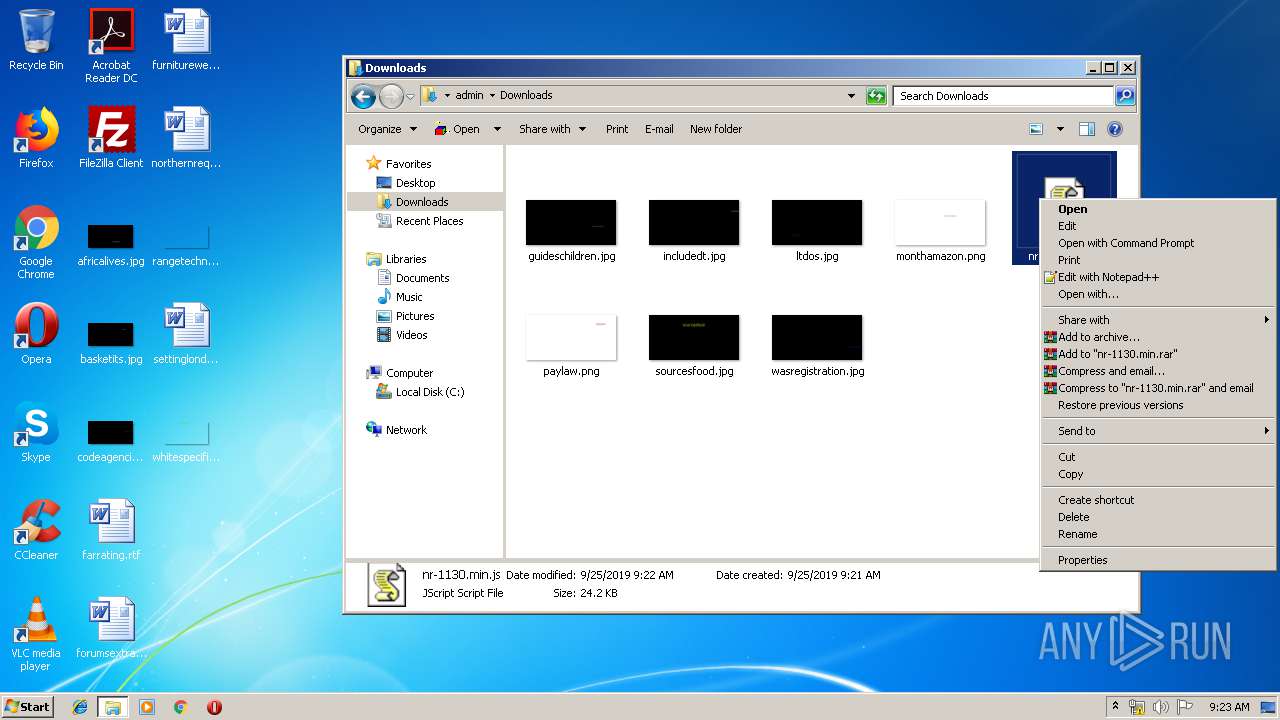Viewport: 1280px width, 720px height.
Task: Open Firefox desktop shortcut
Action: (x=36, y=138)
